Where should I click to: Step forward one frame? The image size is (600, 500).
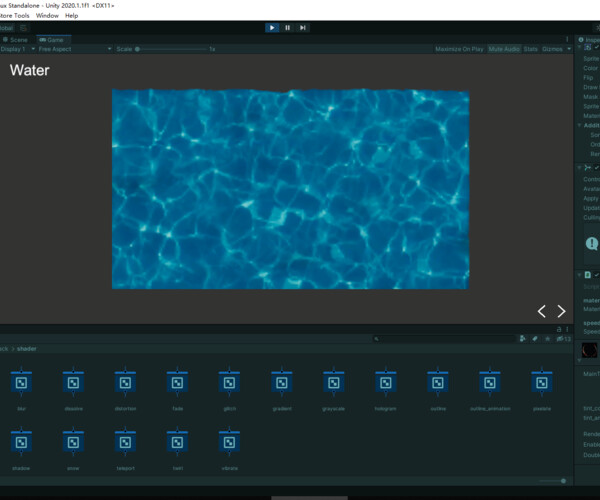[x=303, y=28]
